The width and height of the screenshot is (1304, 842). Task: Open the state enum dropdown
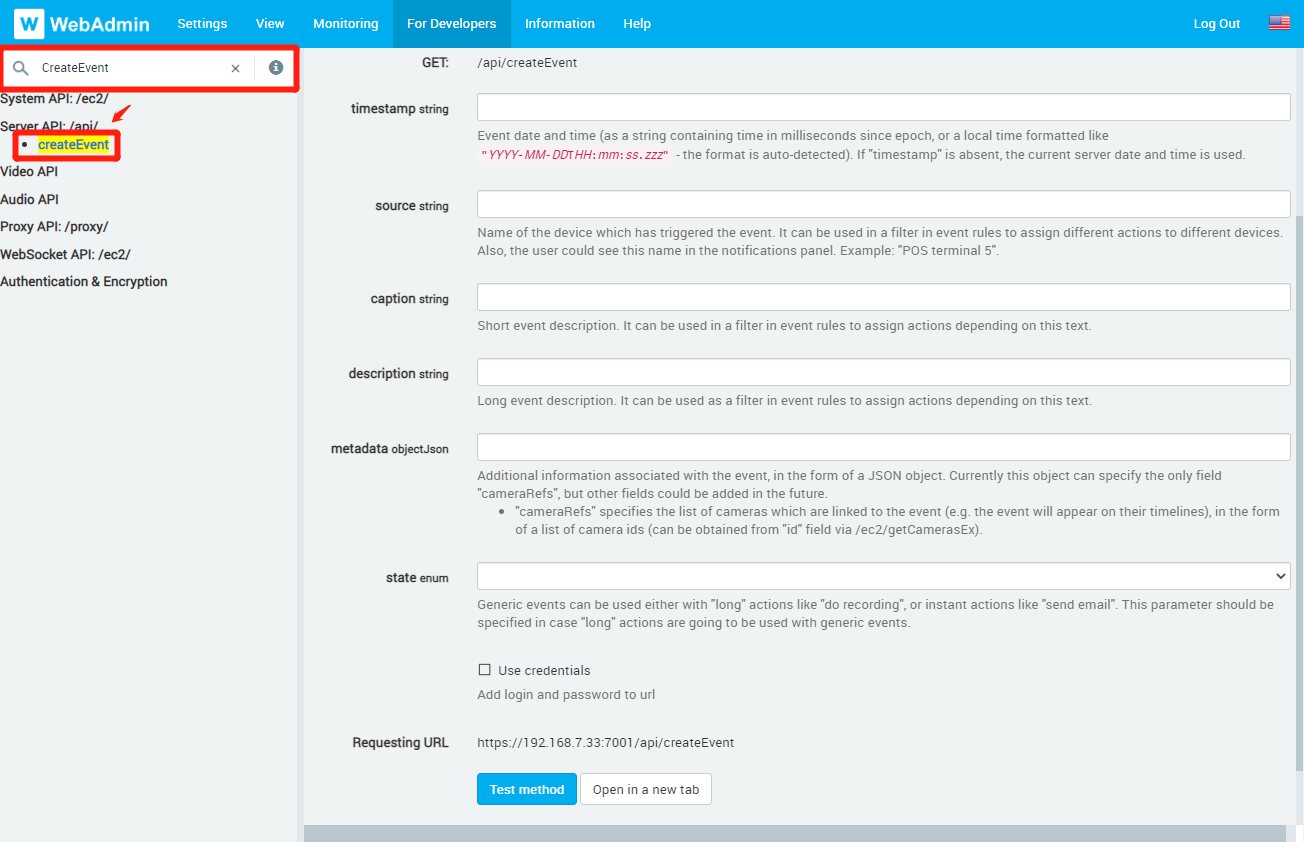[884, 576]
